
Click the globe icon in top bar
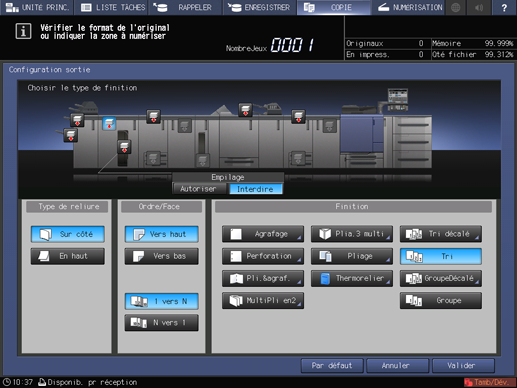(x=455, y=7)
